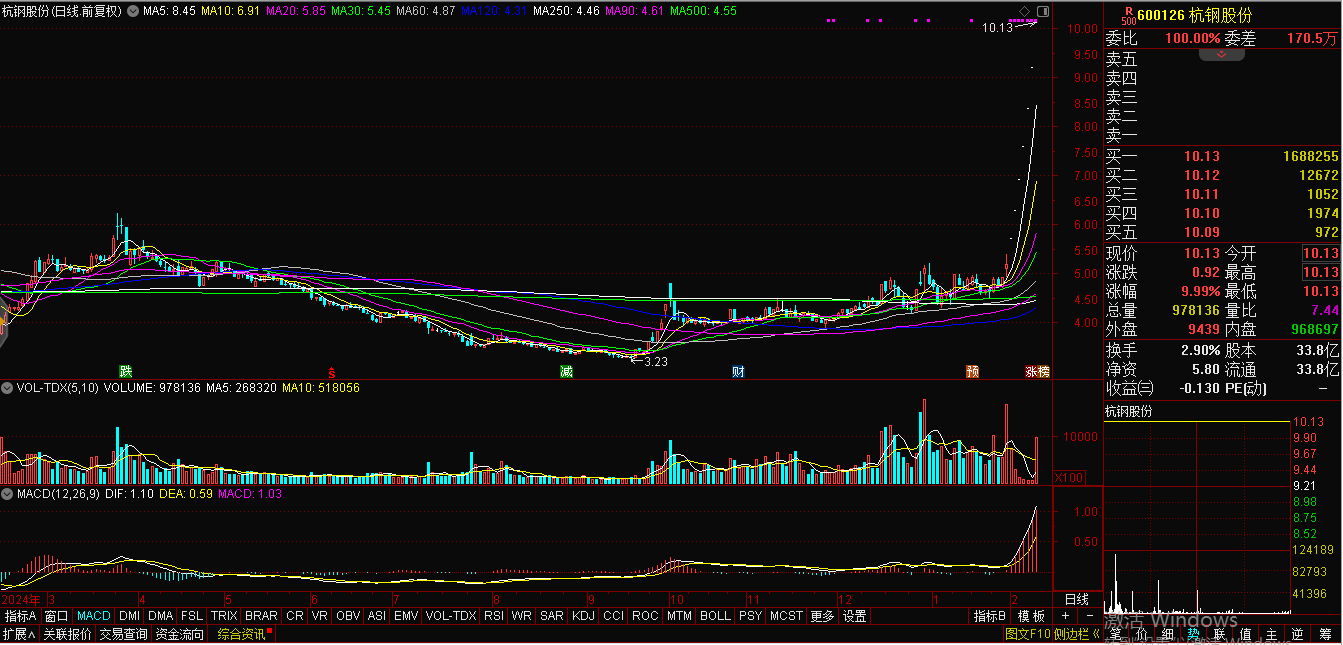Viewport: 1343px width, 645px height.
Task: Expand the order book with the double-chevron arrow
Action: click(x=1222, y=54)
